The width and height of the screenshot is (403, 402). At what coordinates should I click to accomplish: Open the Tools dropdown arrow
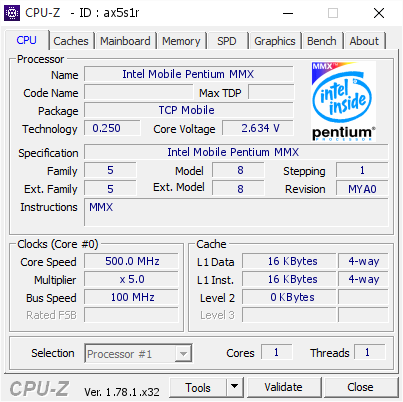(x=235, y=387)
